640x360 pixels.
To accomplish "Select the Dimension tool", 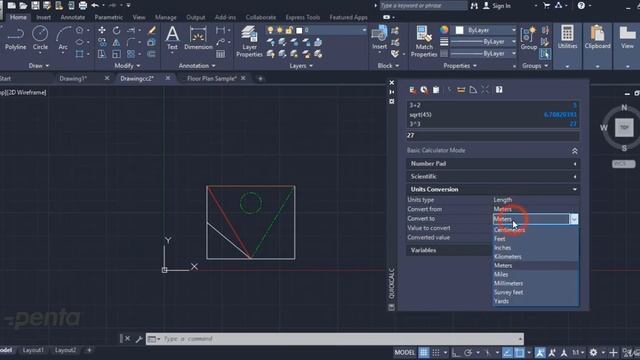I will point(198,38).
